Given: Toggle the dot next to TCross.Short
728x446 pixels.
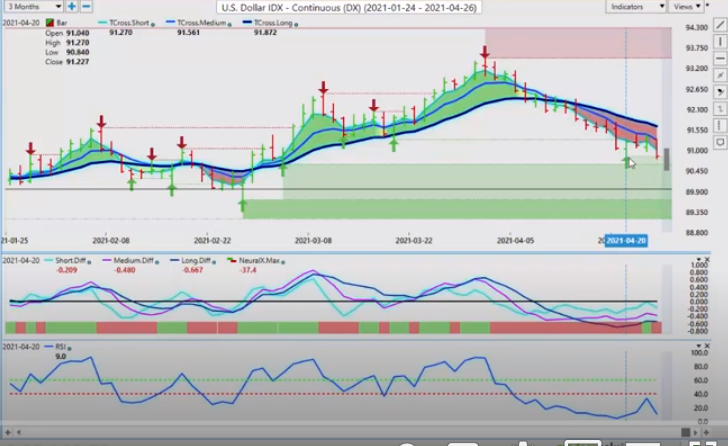Looking at the screenshot, I should click(x=153, y=24).
